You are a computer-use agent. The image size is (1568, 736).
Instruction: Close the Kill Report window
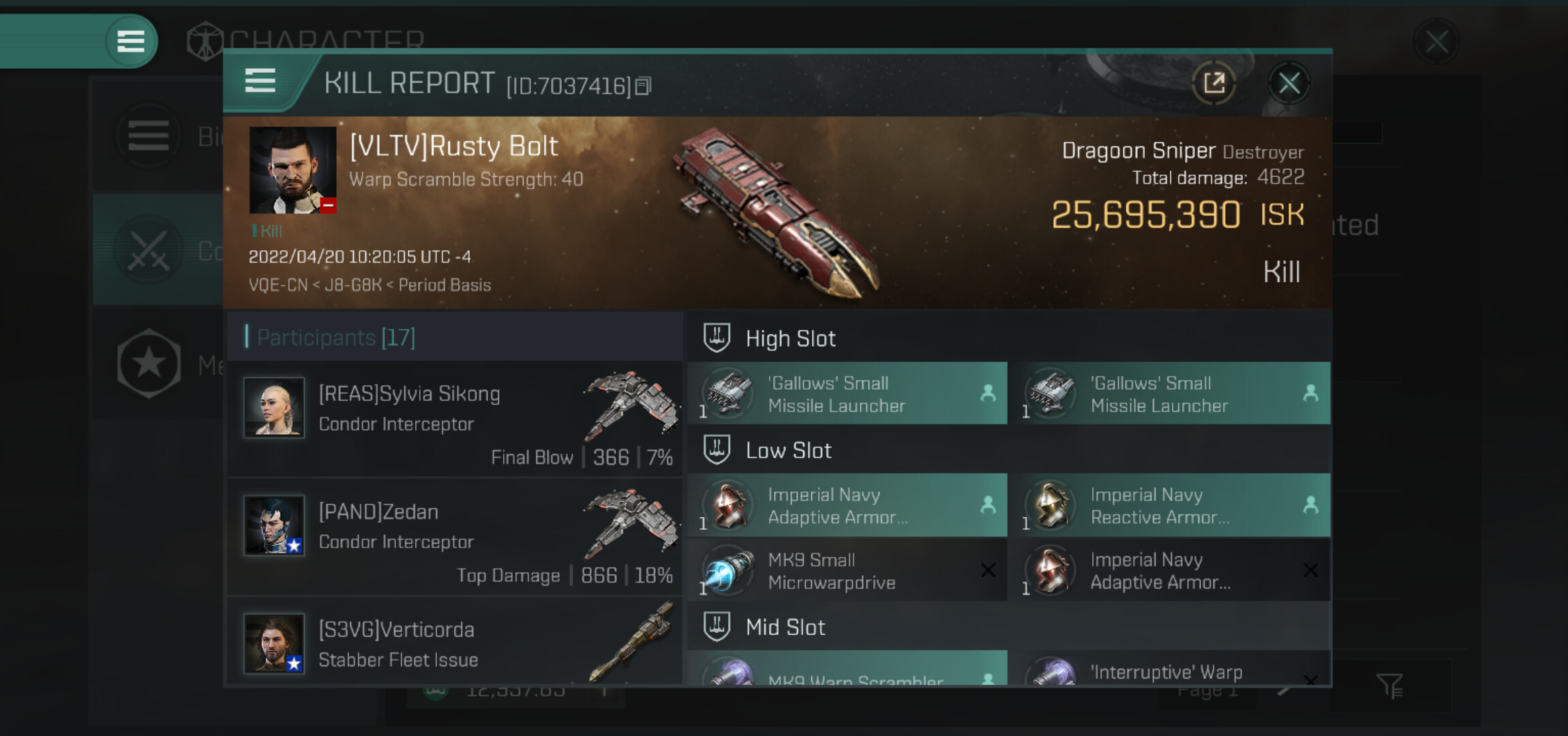tap(1288, 84)
